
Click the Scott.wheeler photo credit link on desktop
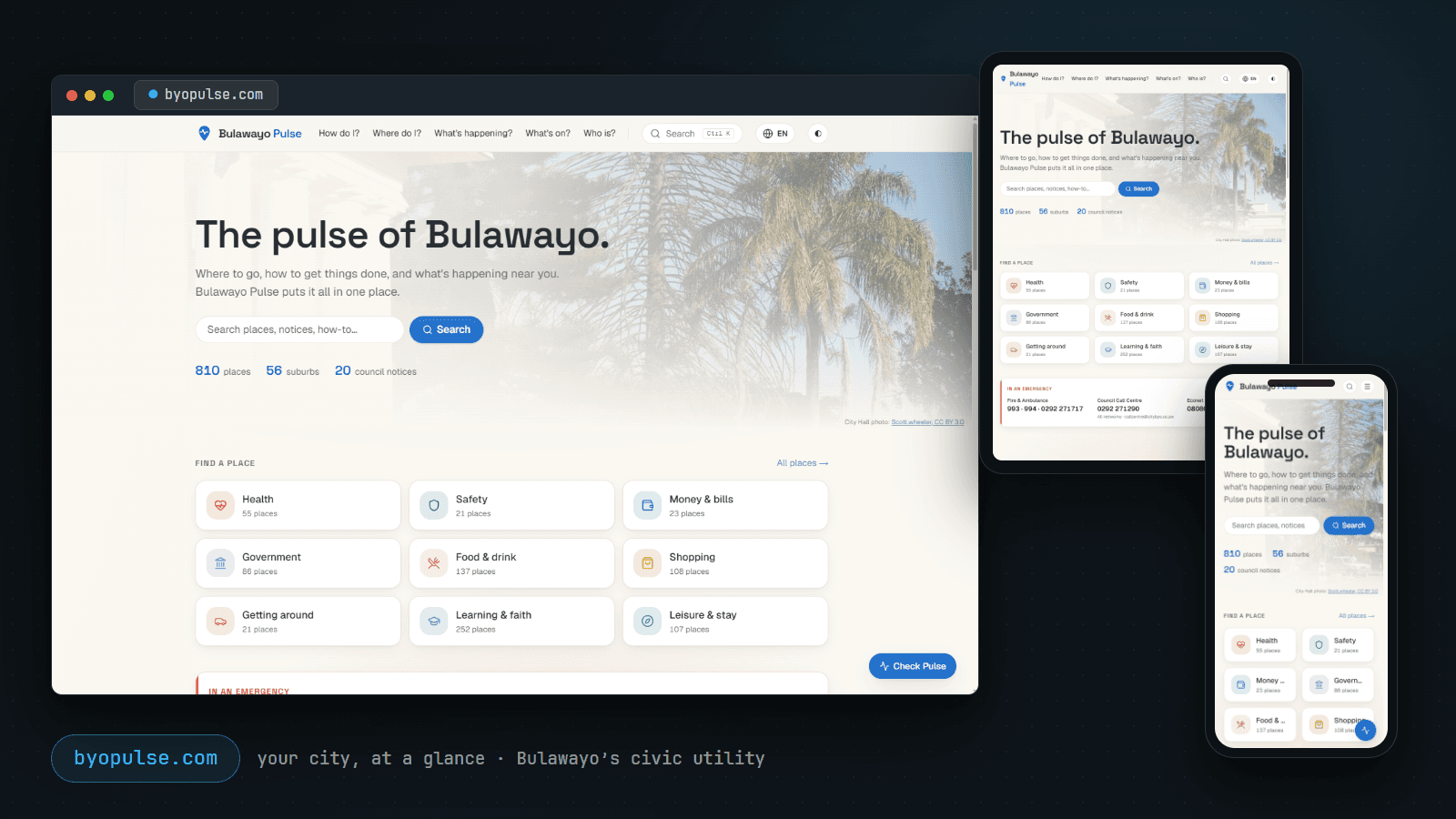[927, 422]
